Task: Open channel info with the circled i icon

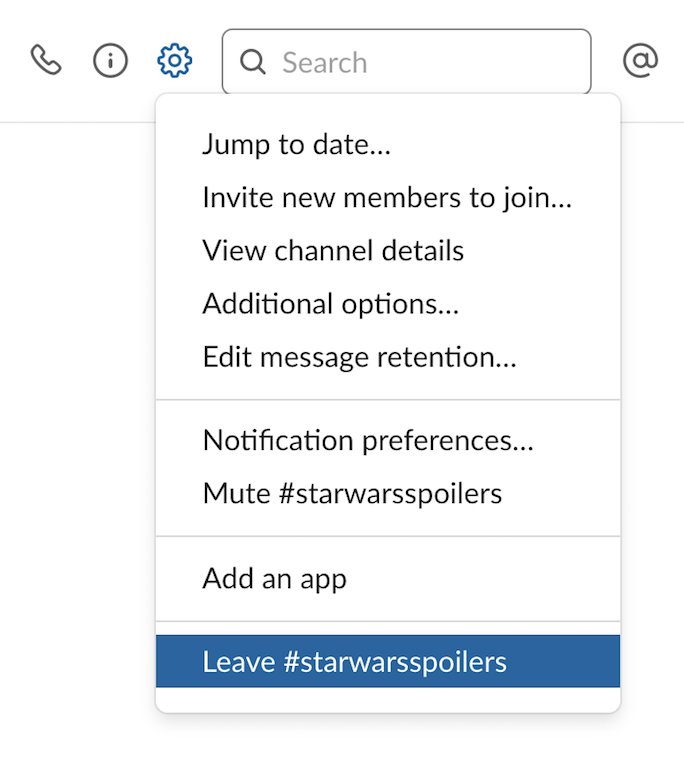Action: pyautogui.click(x=111, y=60)
